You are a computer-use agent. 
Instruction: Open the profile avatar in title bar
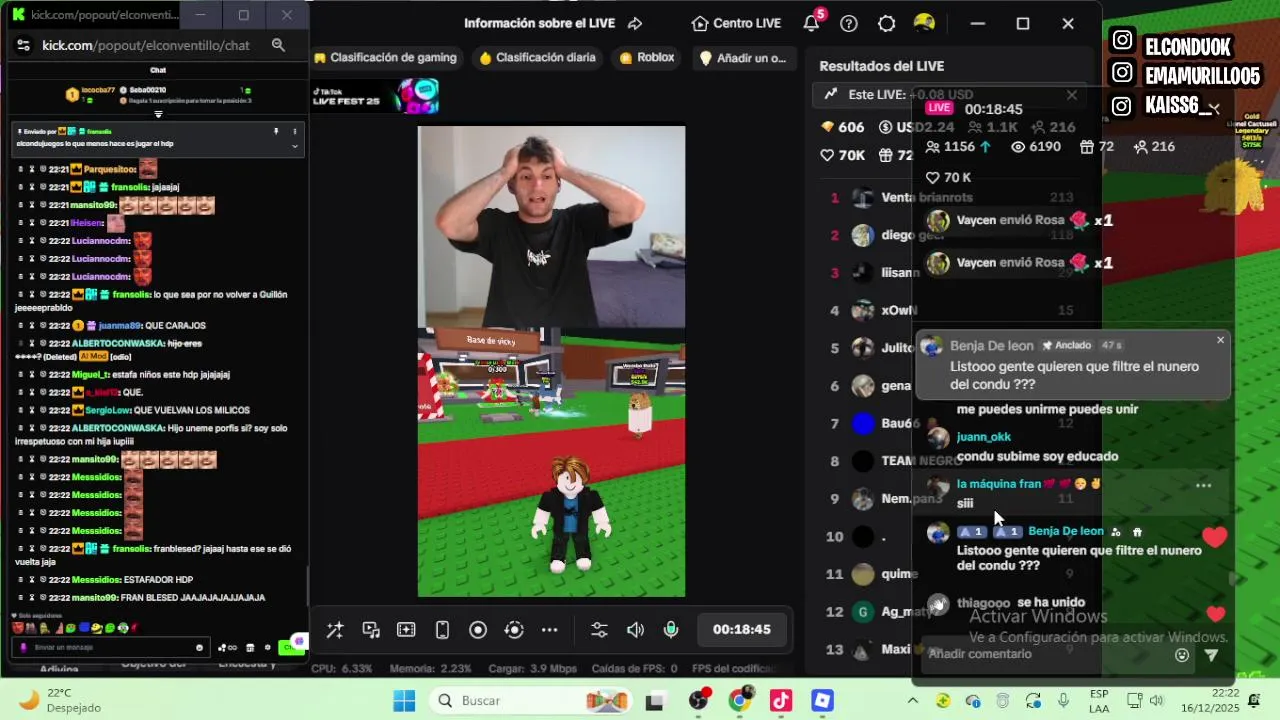(x=924, y=23)
